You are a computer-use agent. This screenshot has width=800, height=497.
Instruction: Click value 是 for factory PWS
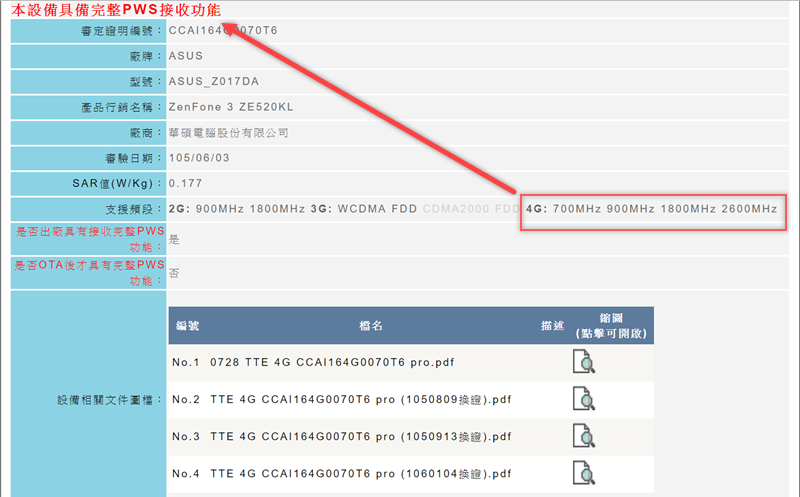tap(174, 239)
